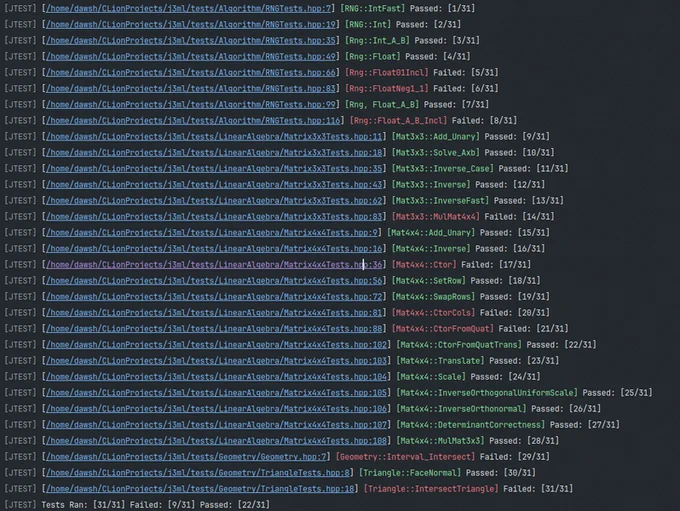Open the Matrix4x4Tests.hpp:16 file link

pos(215,249)
